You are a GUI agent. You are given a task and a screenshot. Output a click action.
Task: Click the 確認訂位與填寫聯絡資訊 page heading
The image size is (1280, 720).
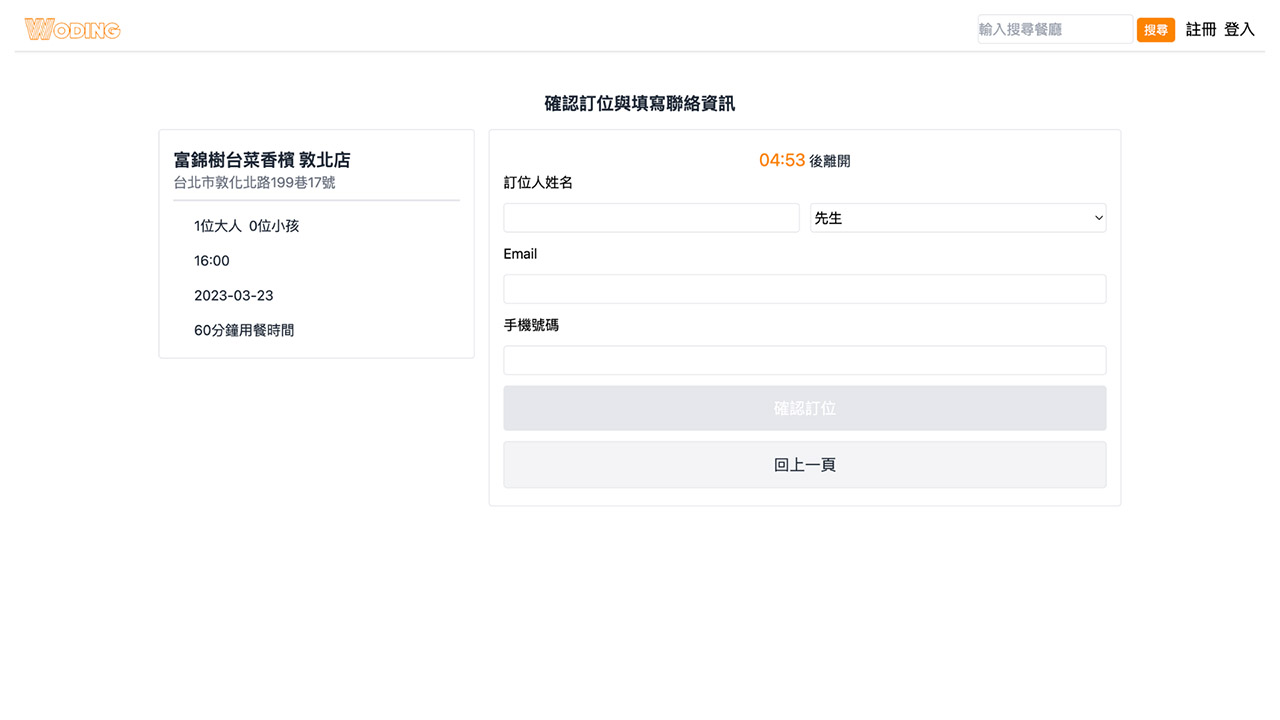(639, 103)
